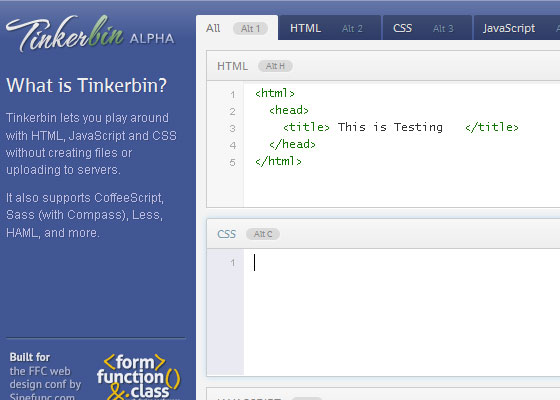The height and width of the screenshot is (400, 560).
Task: Click the opening <head> tag line
Action: (289, 110)
